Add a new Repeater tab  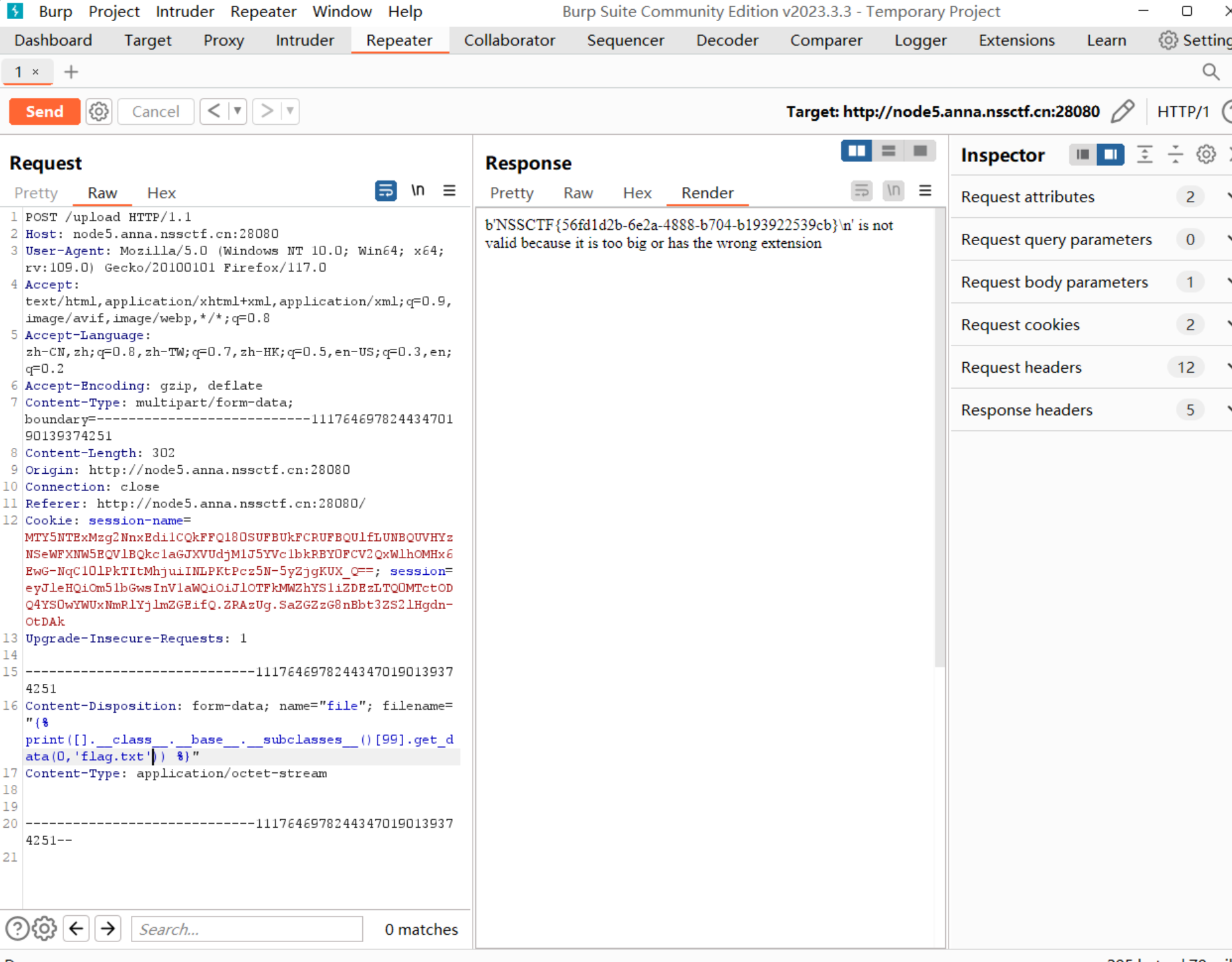71,71
